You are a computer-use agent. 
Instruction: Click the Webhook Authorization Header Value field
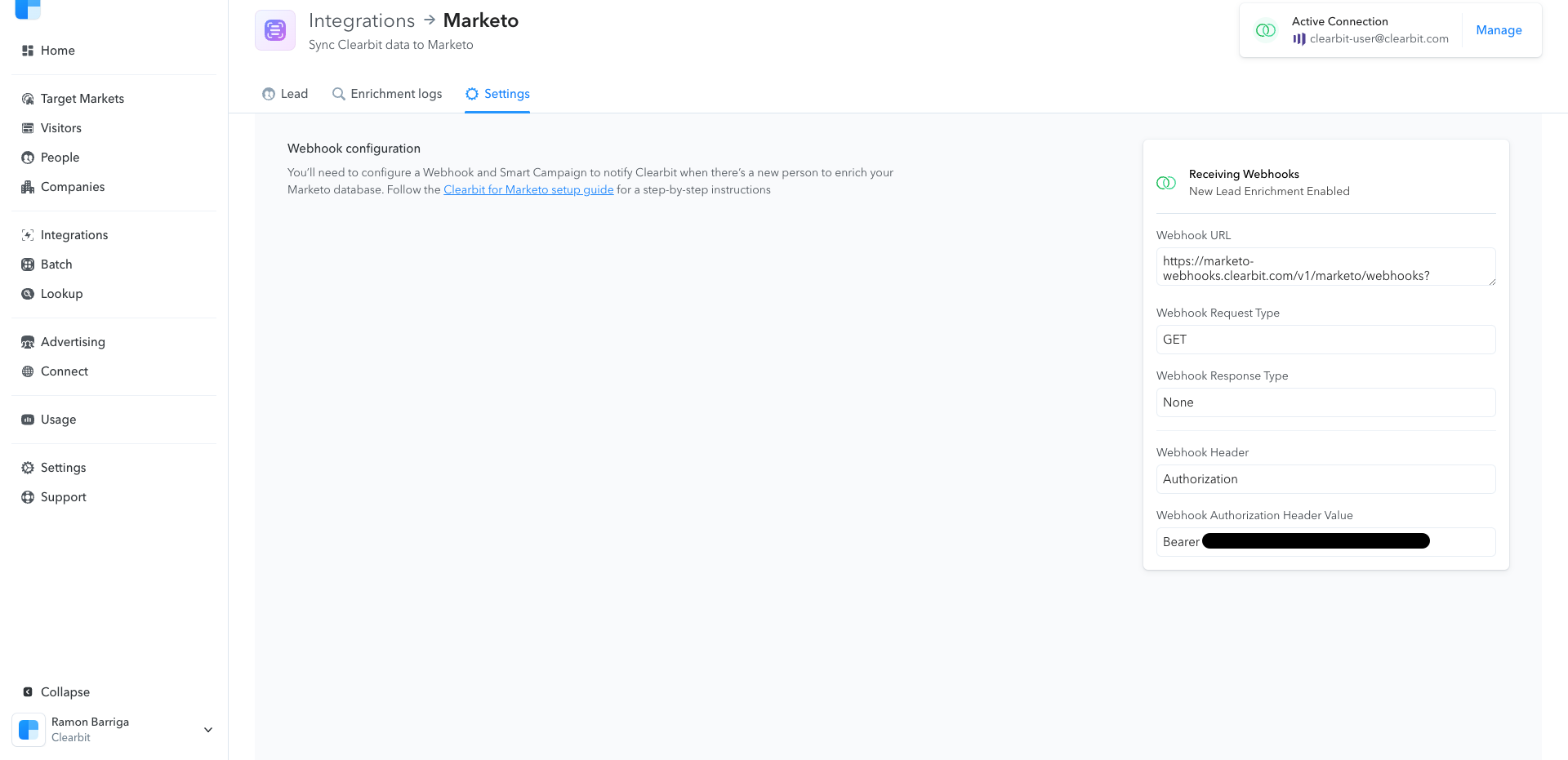point(1325,542)
